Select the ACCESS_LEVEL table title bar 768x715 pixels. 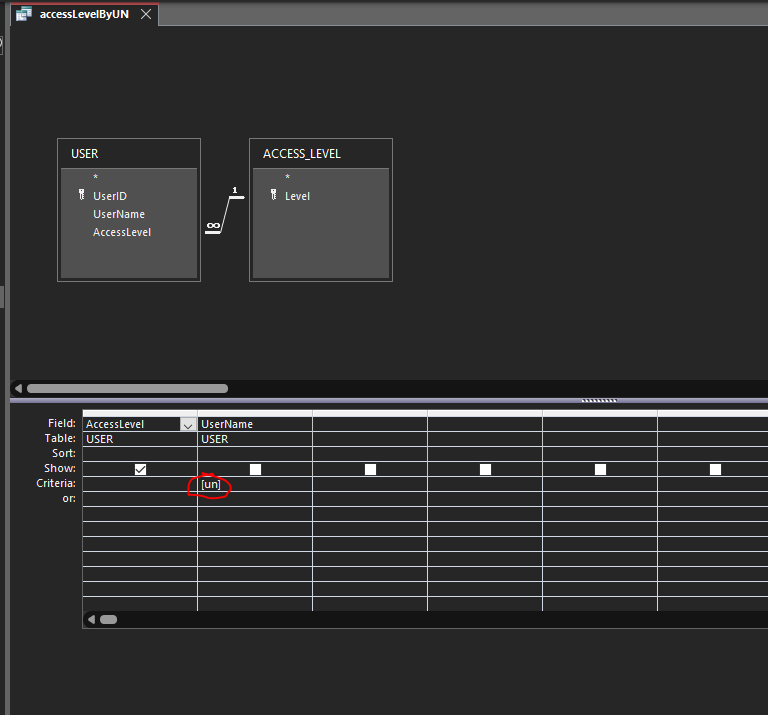click(321, 154)
